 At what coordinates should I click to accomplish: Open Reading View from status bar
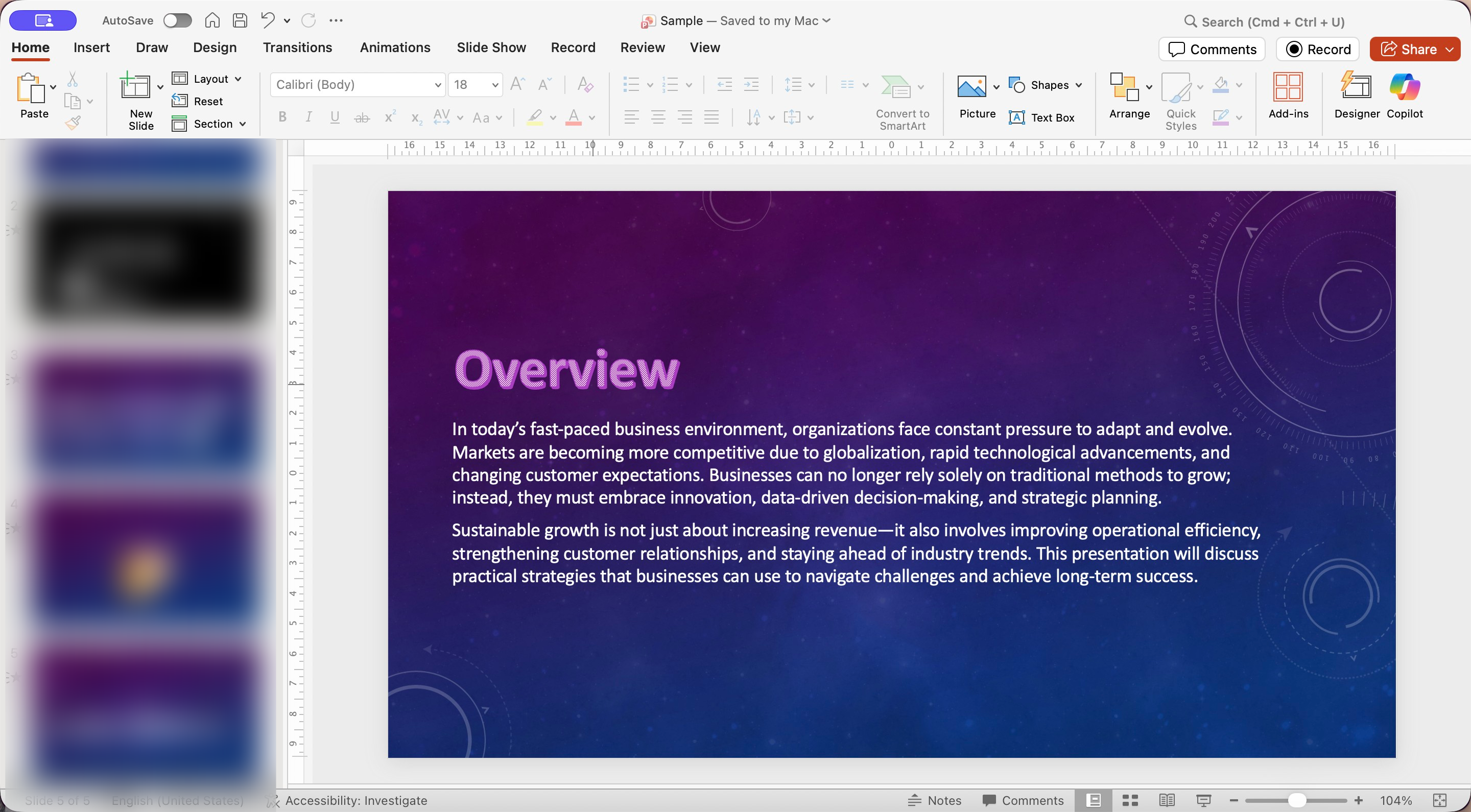(x=1167, y=800)
